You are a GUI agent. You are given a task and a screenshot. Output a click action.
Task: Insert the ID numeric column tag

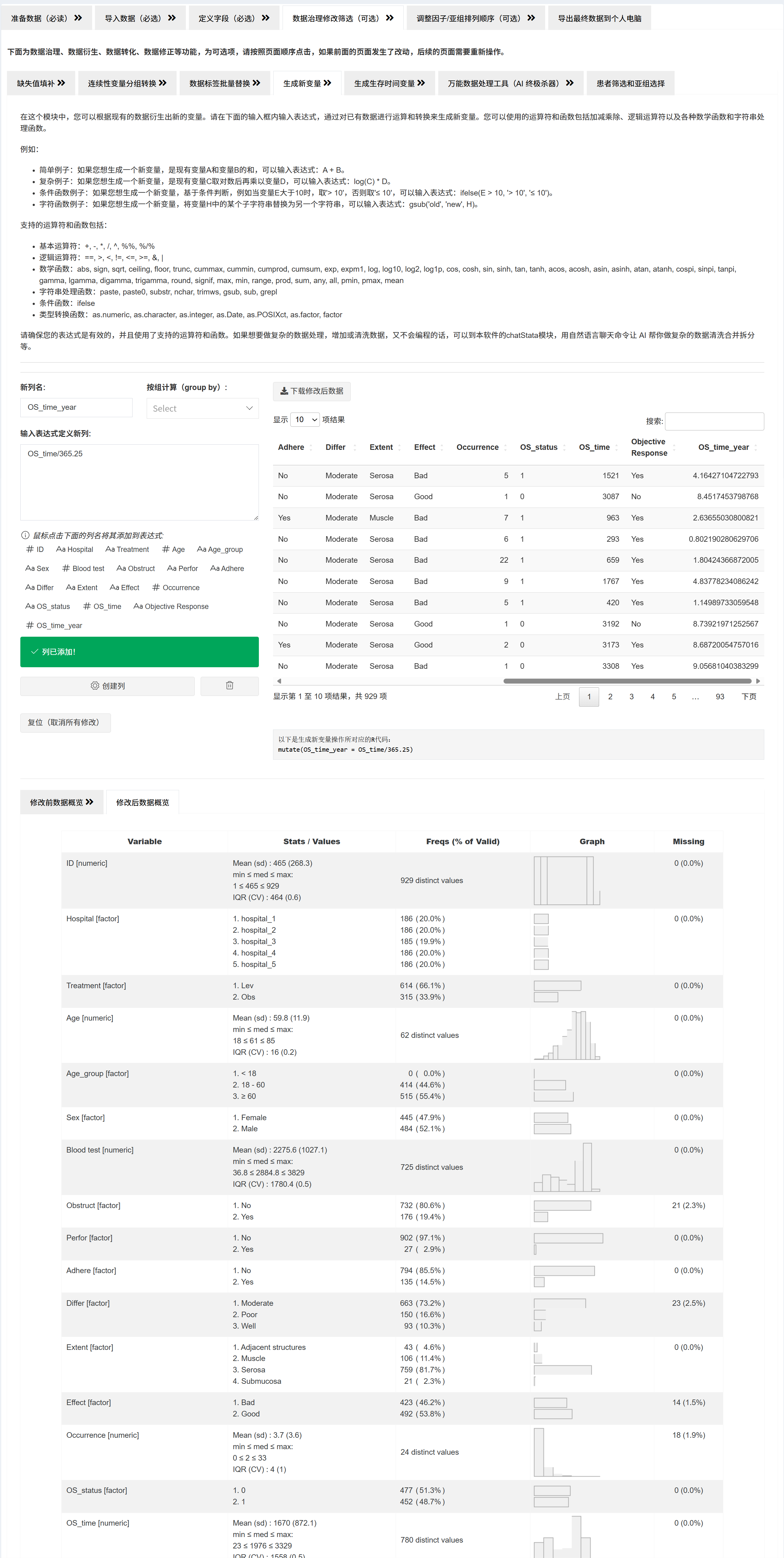tap(35, 549)
